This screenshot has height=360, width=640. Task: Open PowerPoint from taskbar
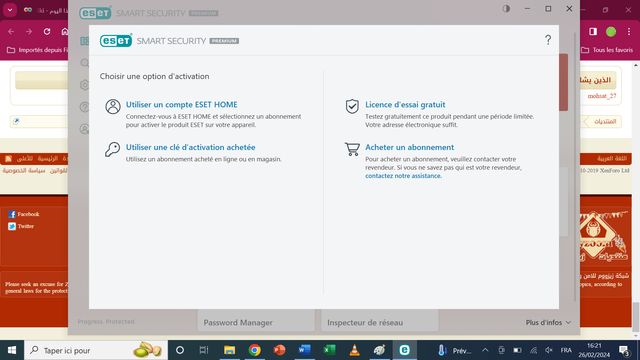[x=279, y=350]
